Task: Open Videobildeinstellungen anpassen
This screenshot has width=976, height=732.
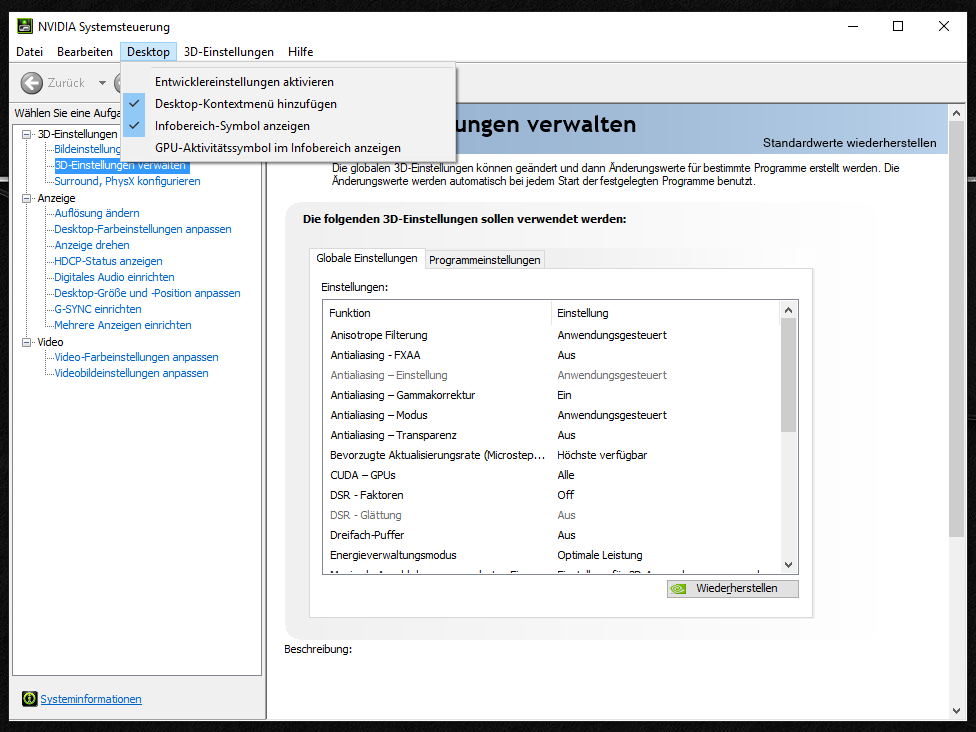Action: pos(131,373)
